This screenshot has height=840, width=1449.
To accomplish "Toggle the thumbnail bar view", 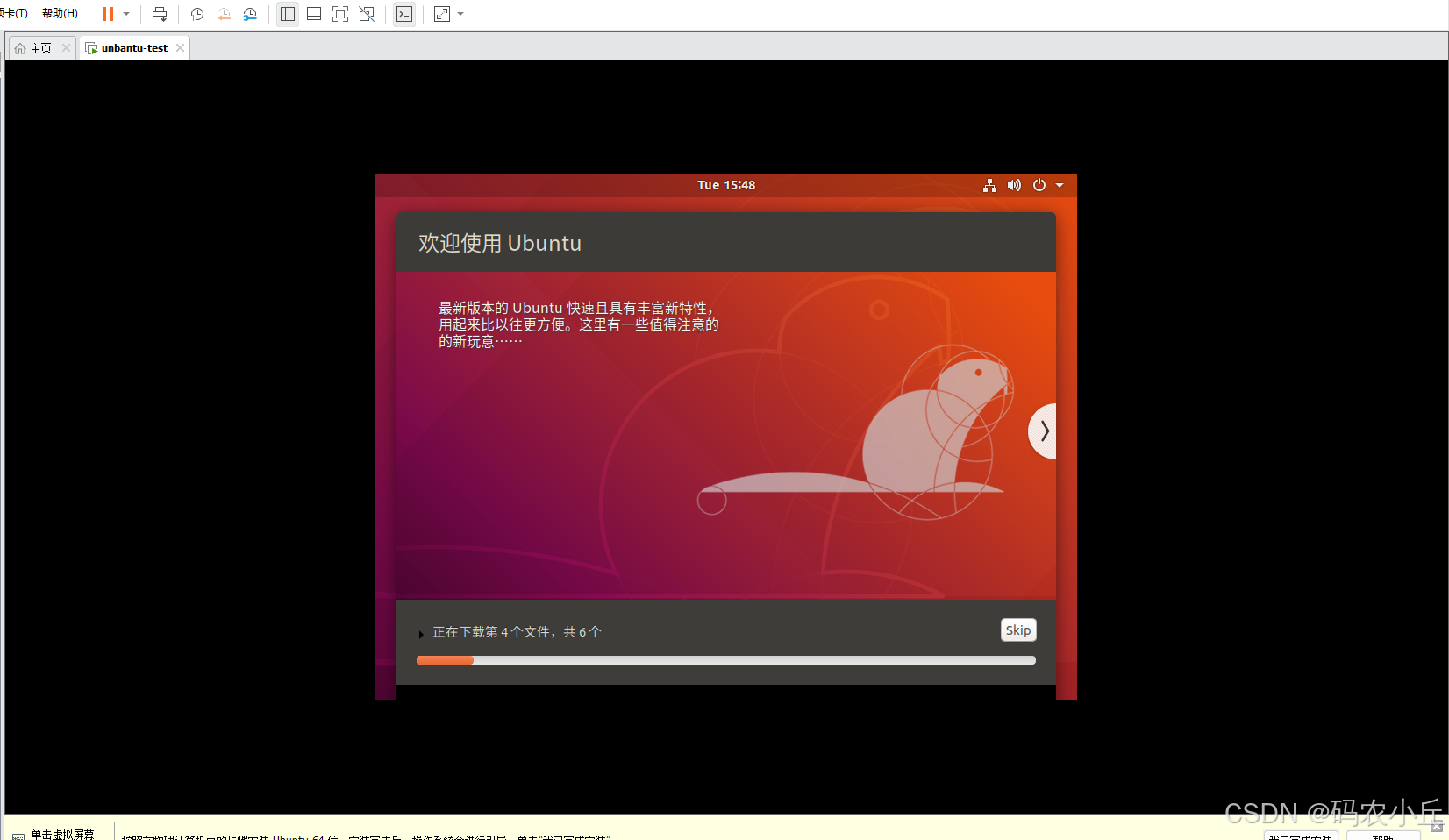I will [x=314, y=14].
